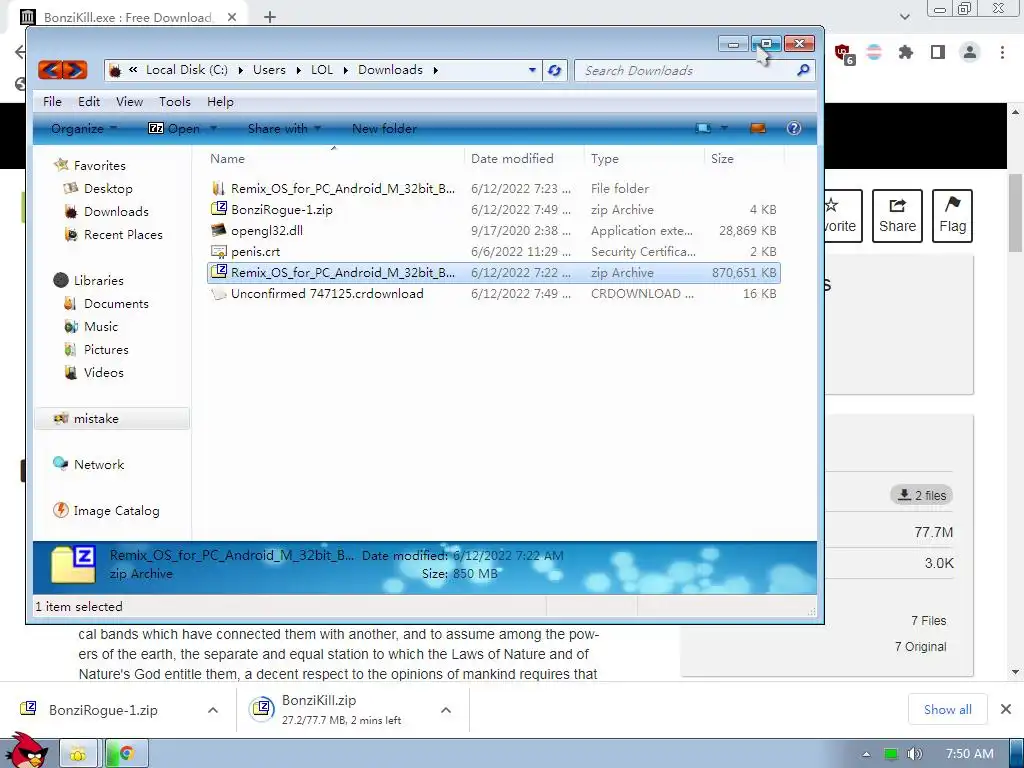Viewport: 1024px width, 768px height.
Task: Expand the Users breadcrumb arrow
Action: coord(298,70)
